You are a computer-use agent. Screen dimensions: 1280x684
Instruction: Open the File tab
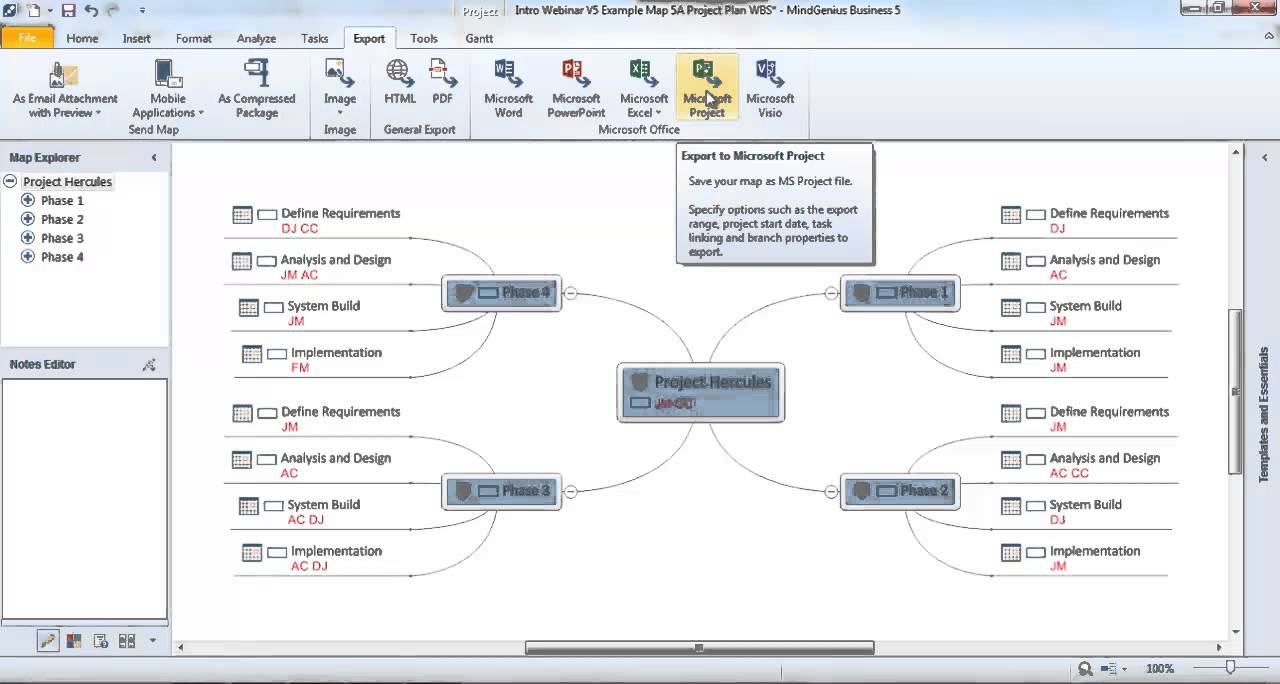(x=27, y=38)
